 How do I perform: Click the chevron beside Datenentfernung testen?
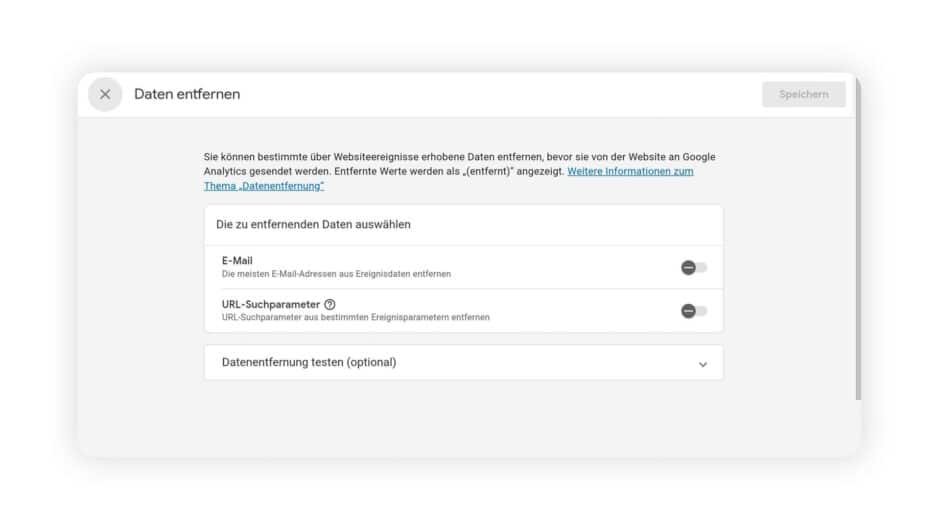click(703, 364)
